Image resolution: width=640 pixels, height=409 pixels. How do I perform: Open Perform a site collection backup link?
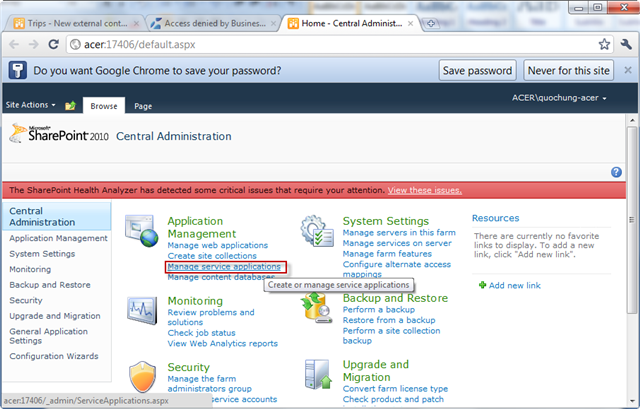click(391, 336)
